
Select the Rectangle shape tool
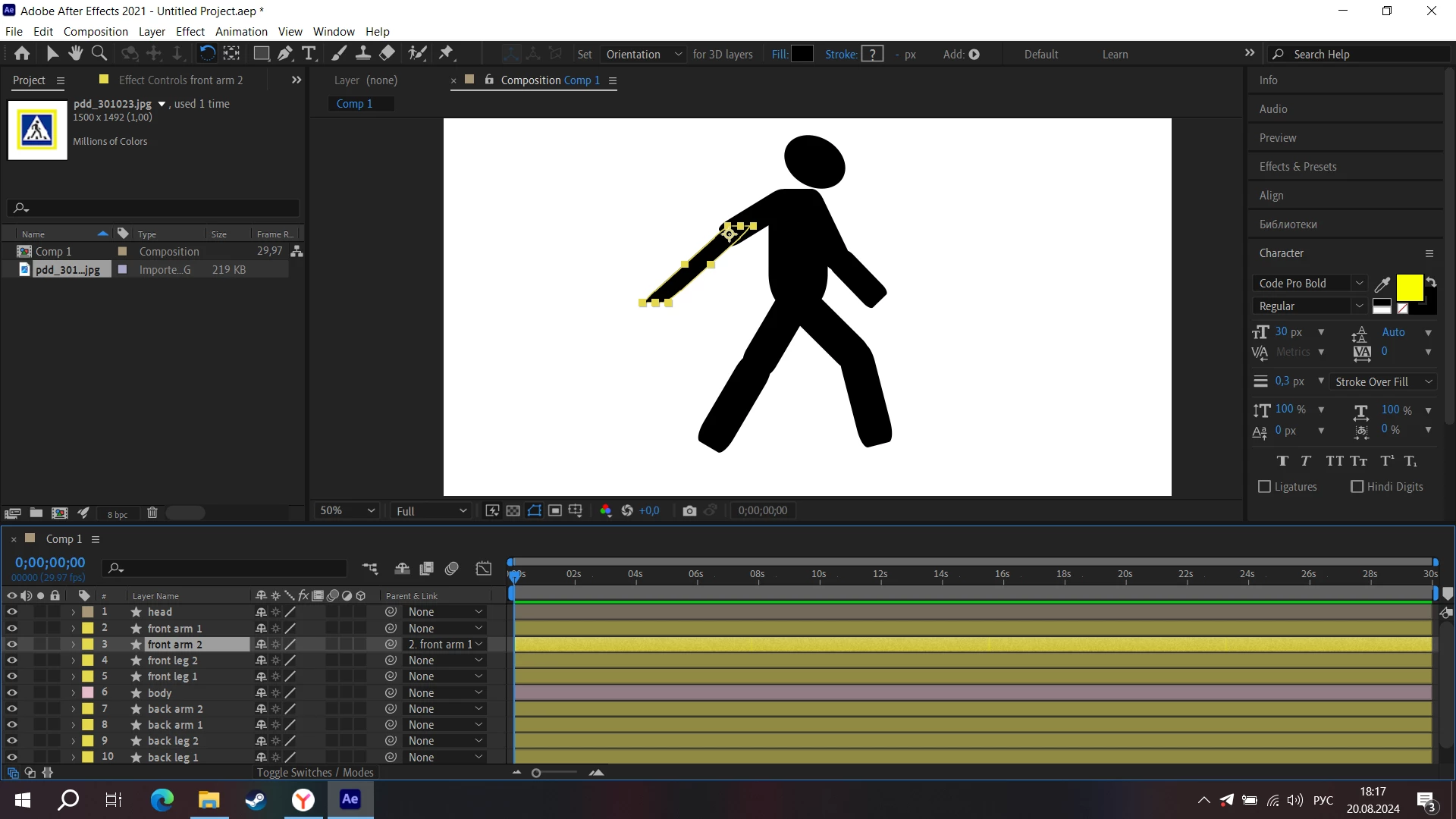click(261, 54)
